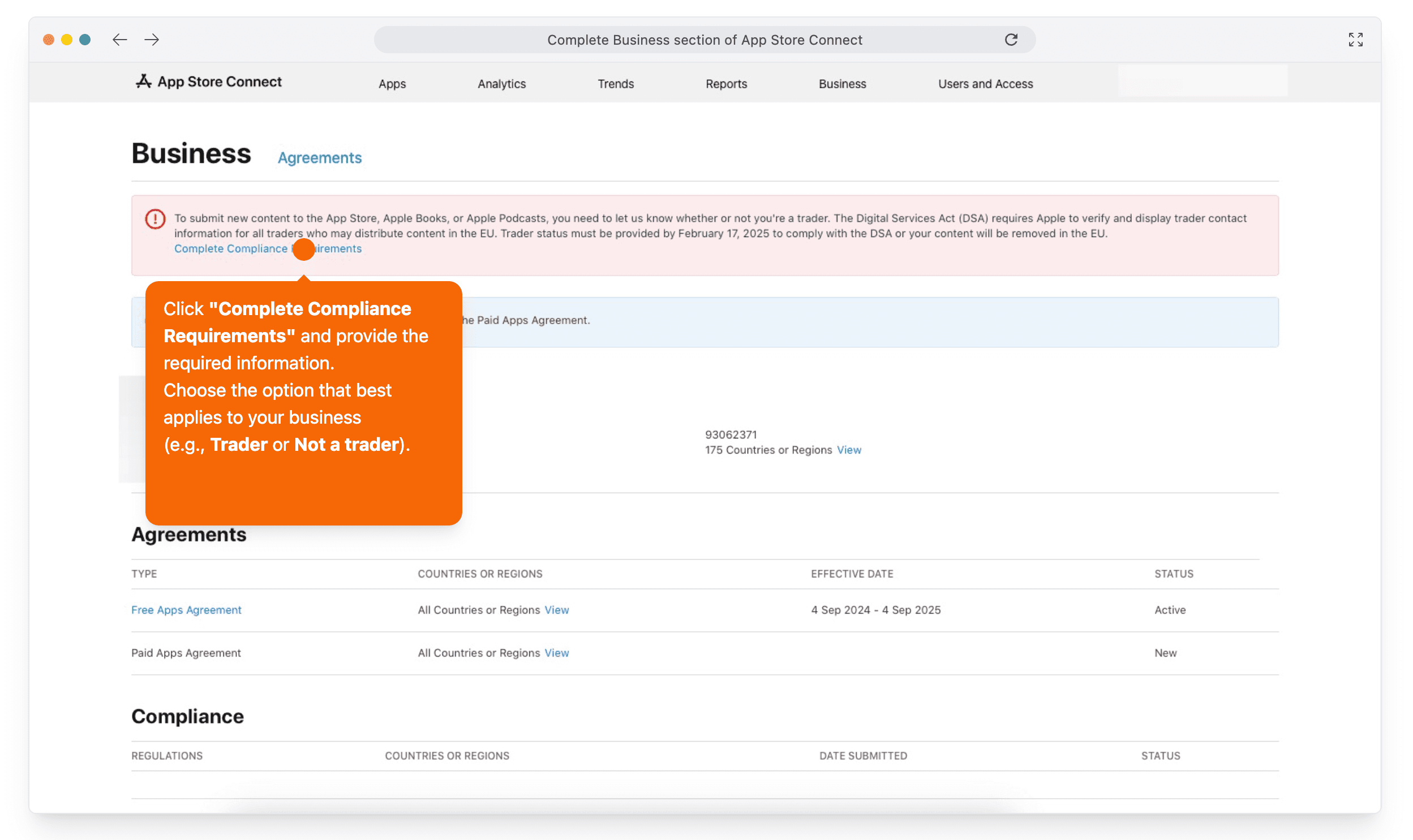Open the Apps navigation menu

(392, 84)
